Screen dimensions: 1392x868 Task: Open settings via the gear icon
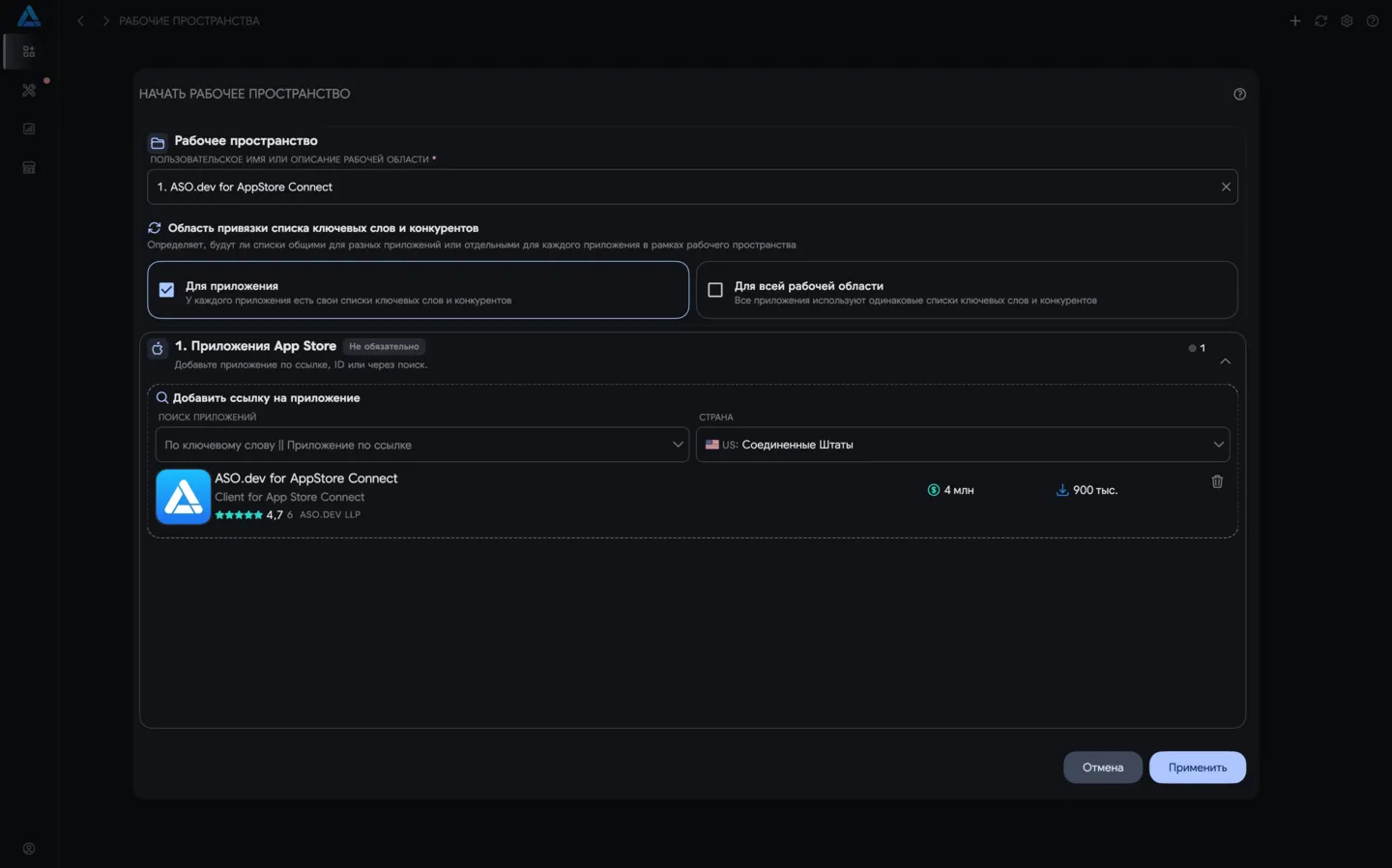click(1347, 20)
